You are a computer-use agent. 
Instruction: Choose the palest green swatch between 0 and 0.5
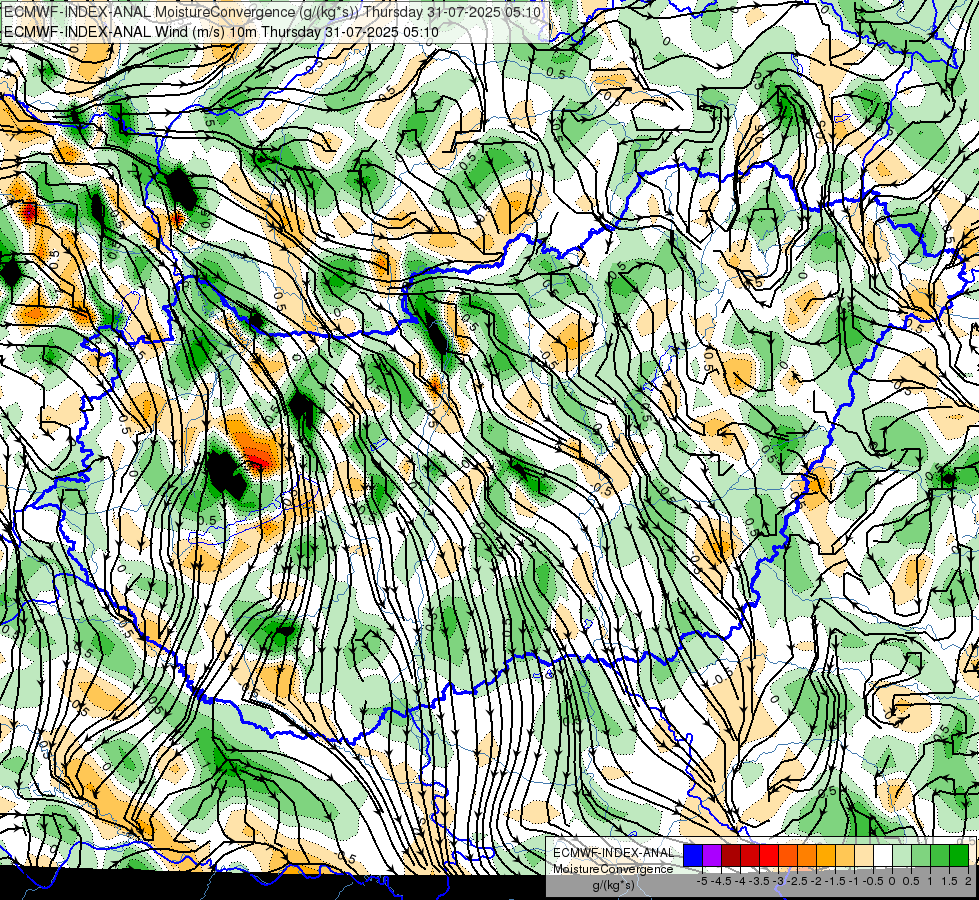(x=902, y=855)
